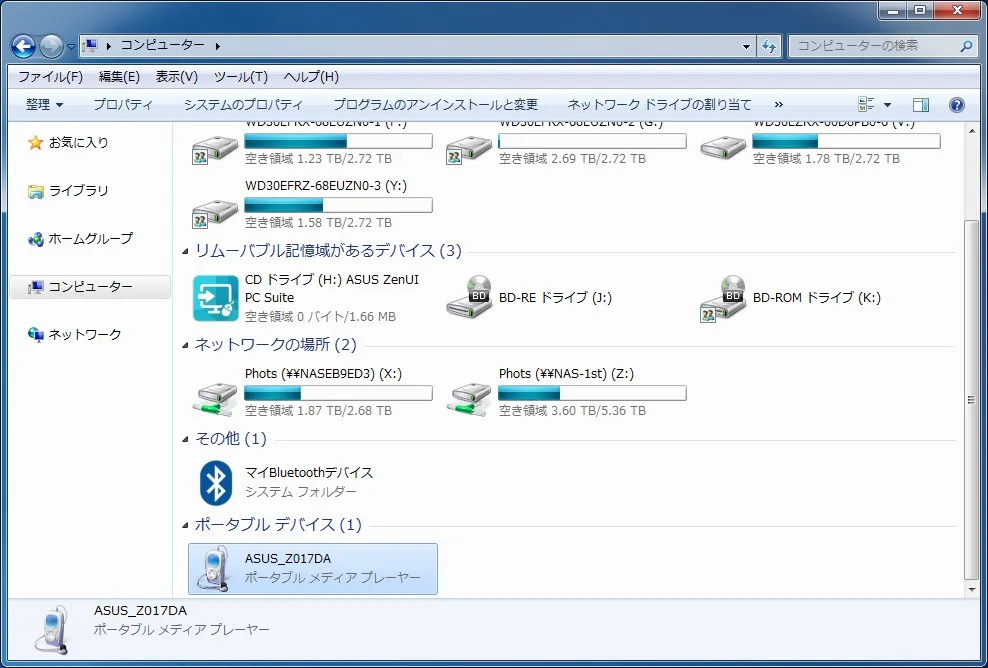988x668 pixels.
Task: Open the 表示(V) menu
Action: (x=176, y=77)
